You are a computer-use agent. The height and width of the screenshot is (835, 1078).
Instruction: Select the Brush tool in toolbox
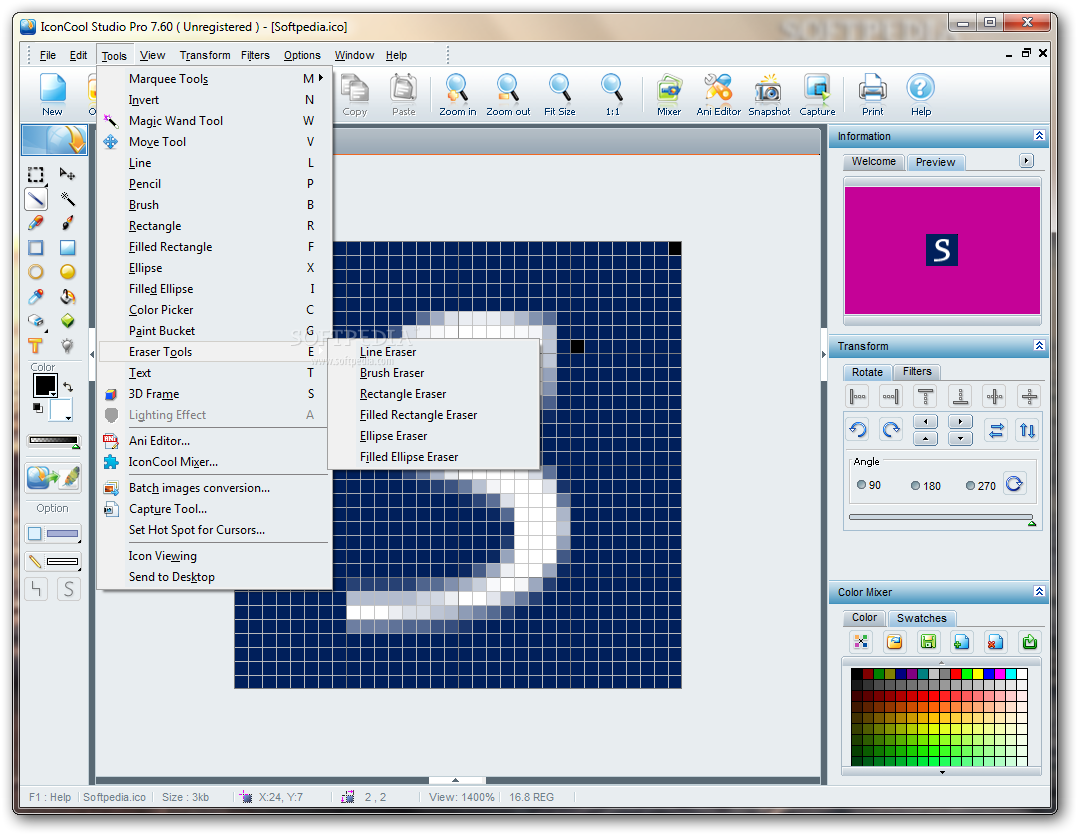pyautogui.click(x=67, y=223)
